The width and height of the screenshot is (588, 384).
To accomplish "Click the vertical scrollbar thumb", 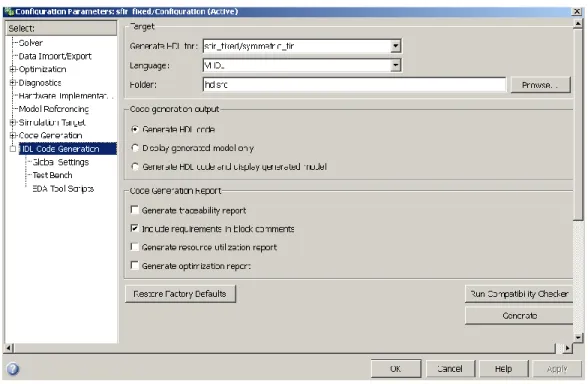I will 578,124.
